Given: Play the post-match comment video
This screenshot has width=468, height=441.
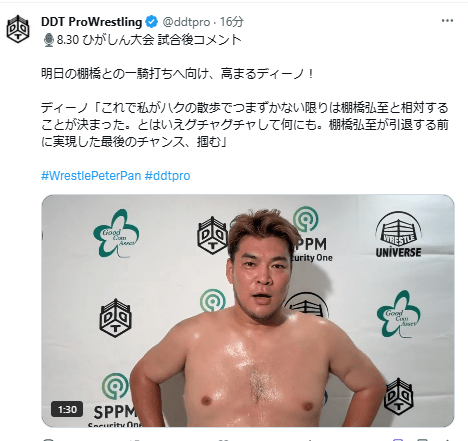Looking at the screenshot, I should point(248,311).
